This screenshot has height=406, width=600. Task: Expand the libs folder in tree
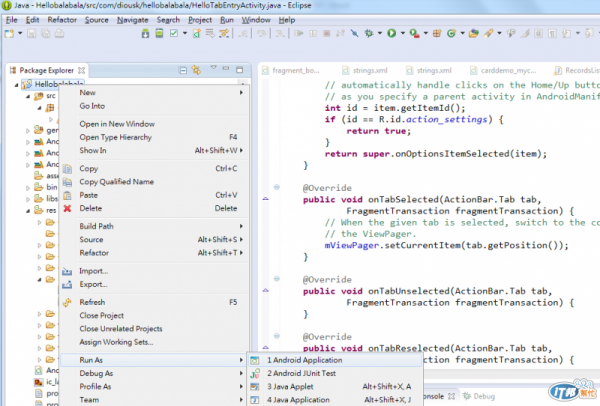28,199
